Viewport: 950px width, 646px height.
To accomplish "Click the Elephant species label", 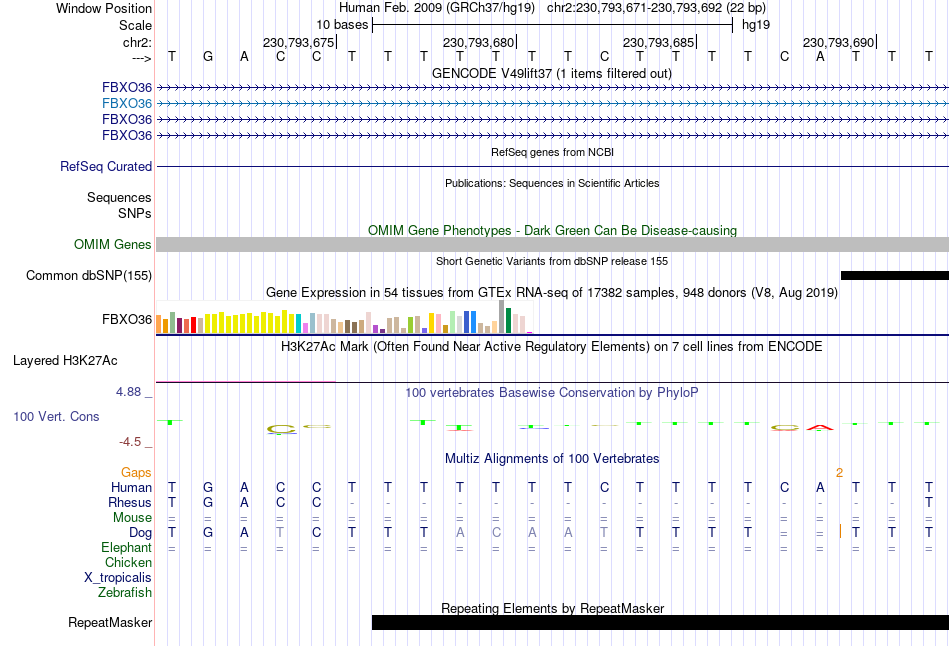I will click(126, 547).
